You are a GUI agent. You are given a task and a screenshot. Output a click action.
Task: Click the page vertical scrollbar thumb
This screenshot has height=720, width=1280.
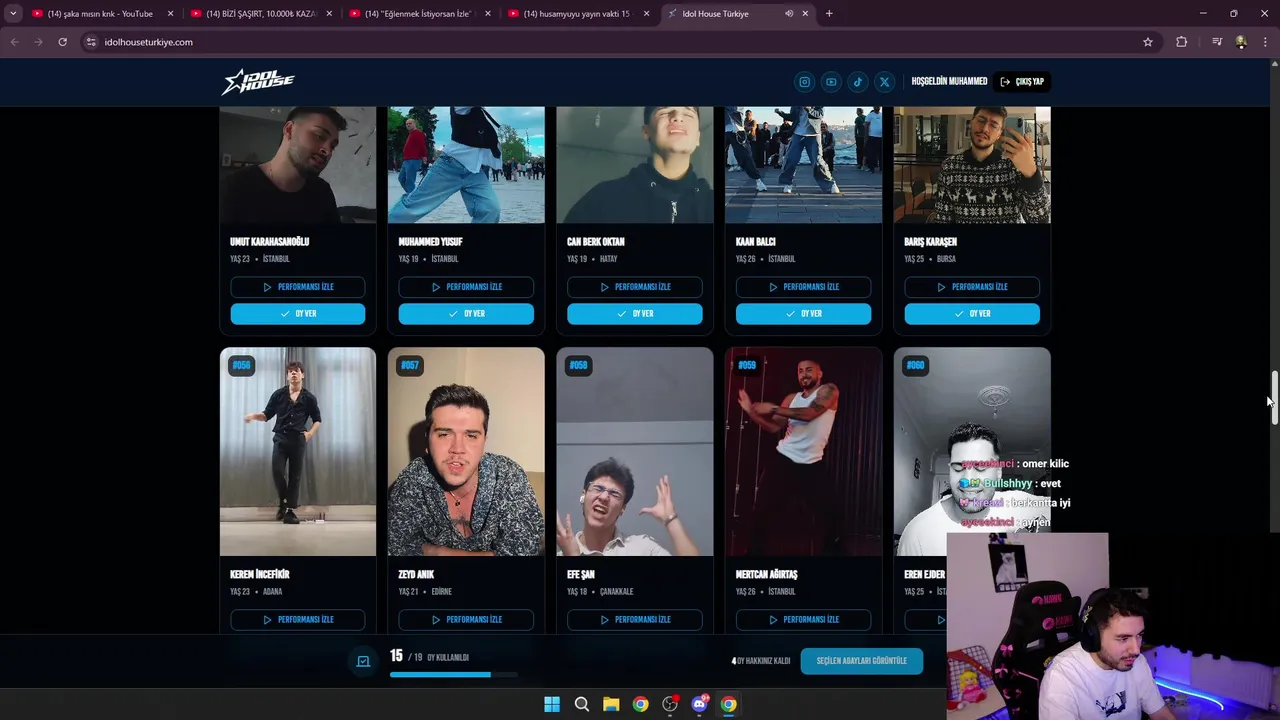point(1274,398)
